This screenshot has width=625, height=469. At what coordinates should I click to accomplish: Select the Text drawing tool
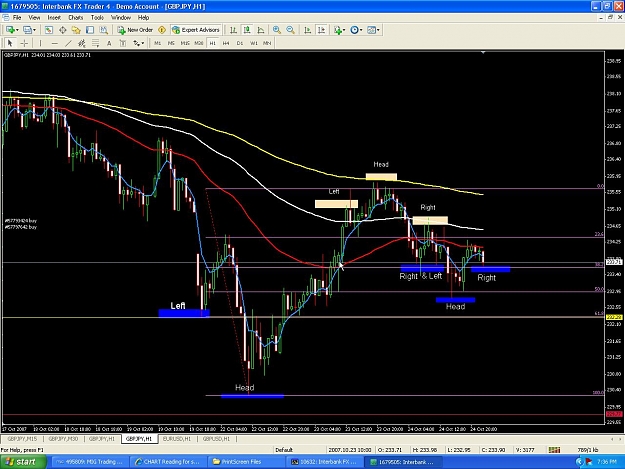click(x=109, y=43)
